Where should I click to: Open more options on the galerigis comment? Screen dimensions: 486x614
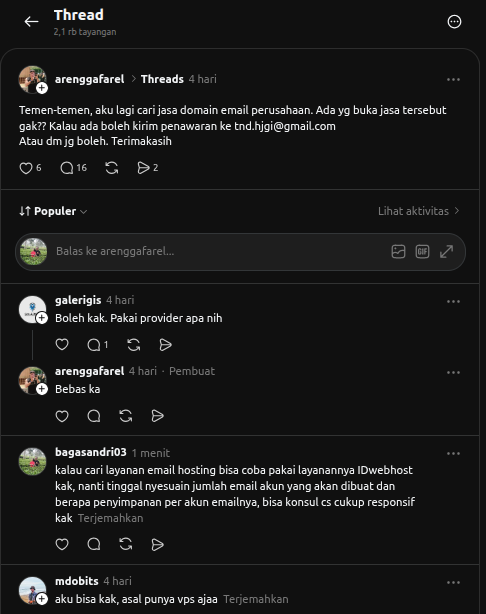tap(453, 302)
